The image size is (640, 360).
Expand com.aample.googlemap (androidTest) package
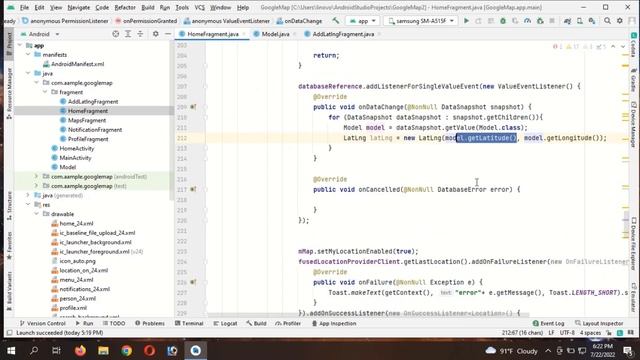click(36, 177)
